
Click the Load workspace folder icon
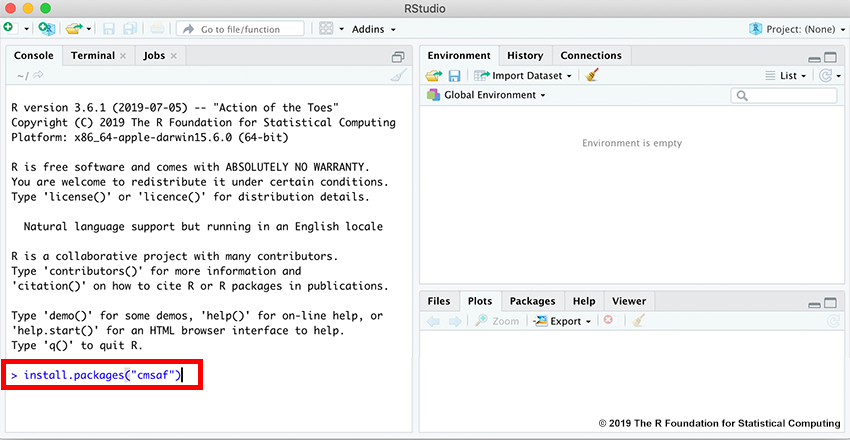click(434, 76)
